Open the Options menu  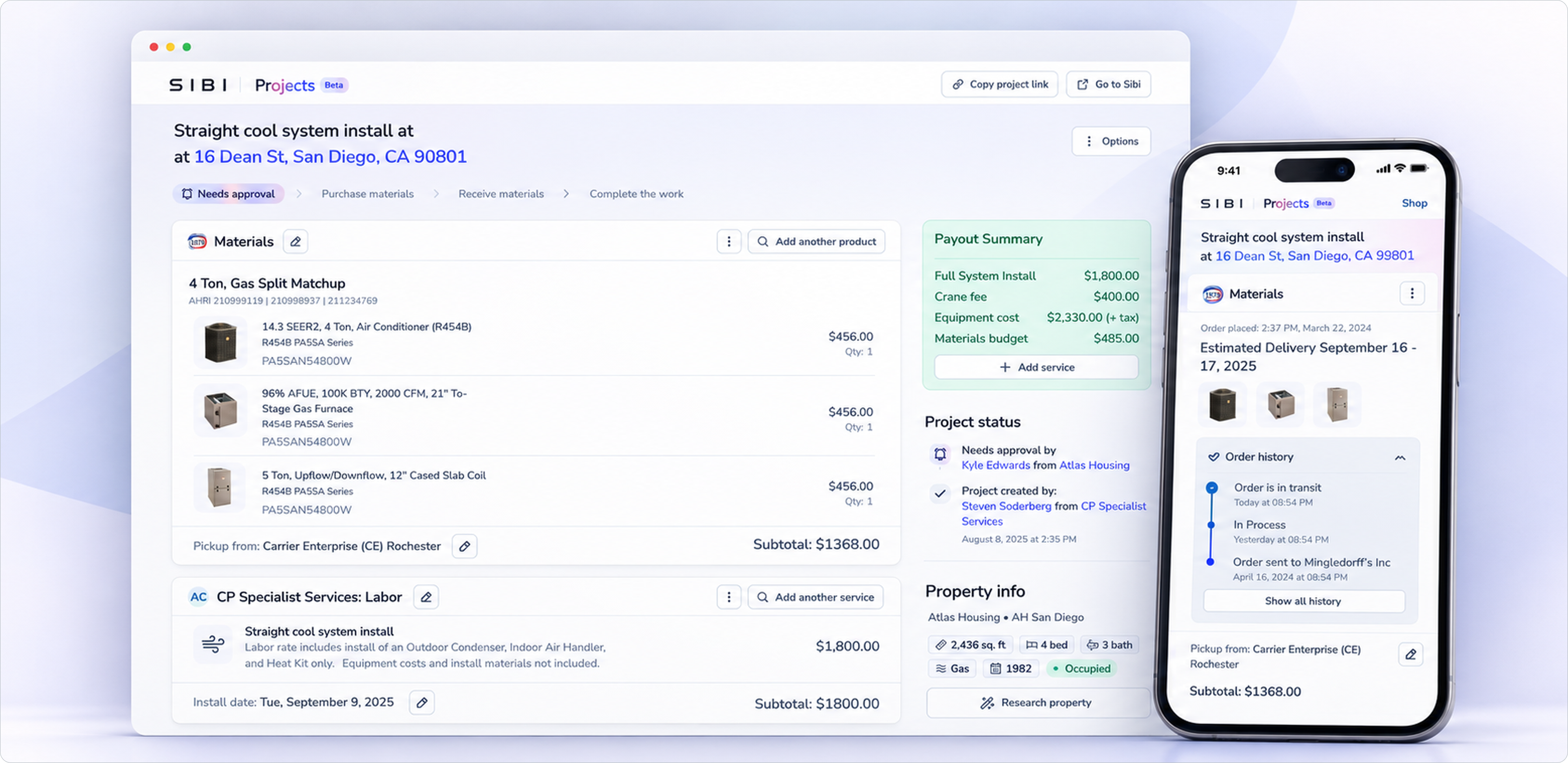pos(1111,141)
